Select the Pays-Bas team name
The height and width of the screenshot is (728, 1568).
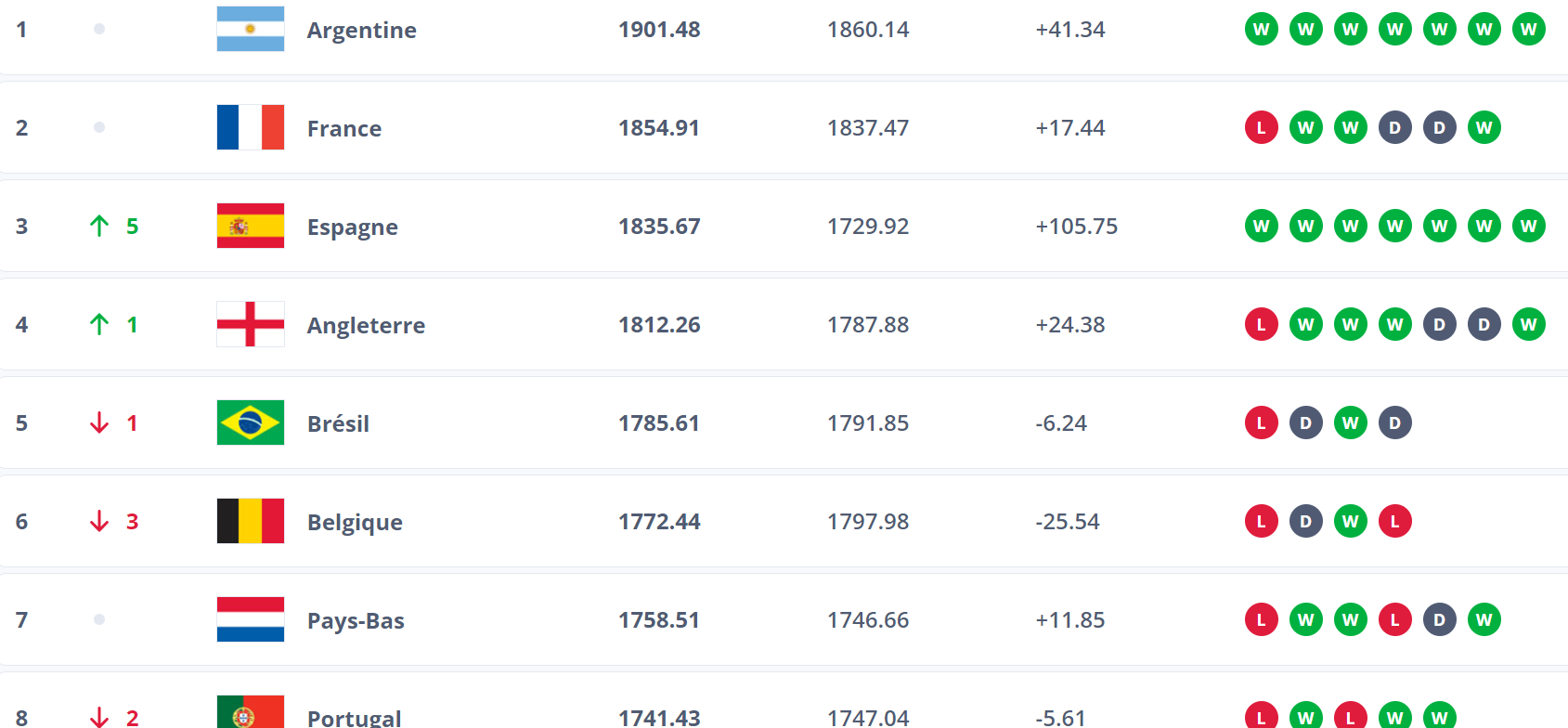coord(356,620)
